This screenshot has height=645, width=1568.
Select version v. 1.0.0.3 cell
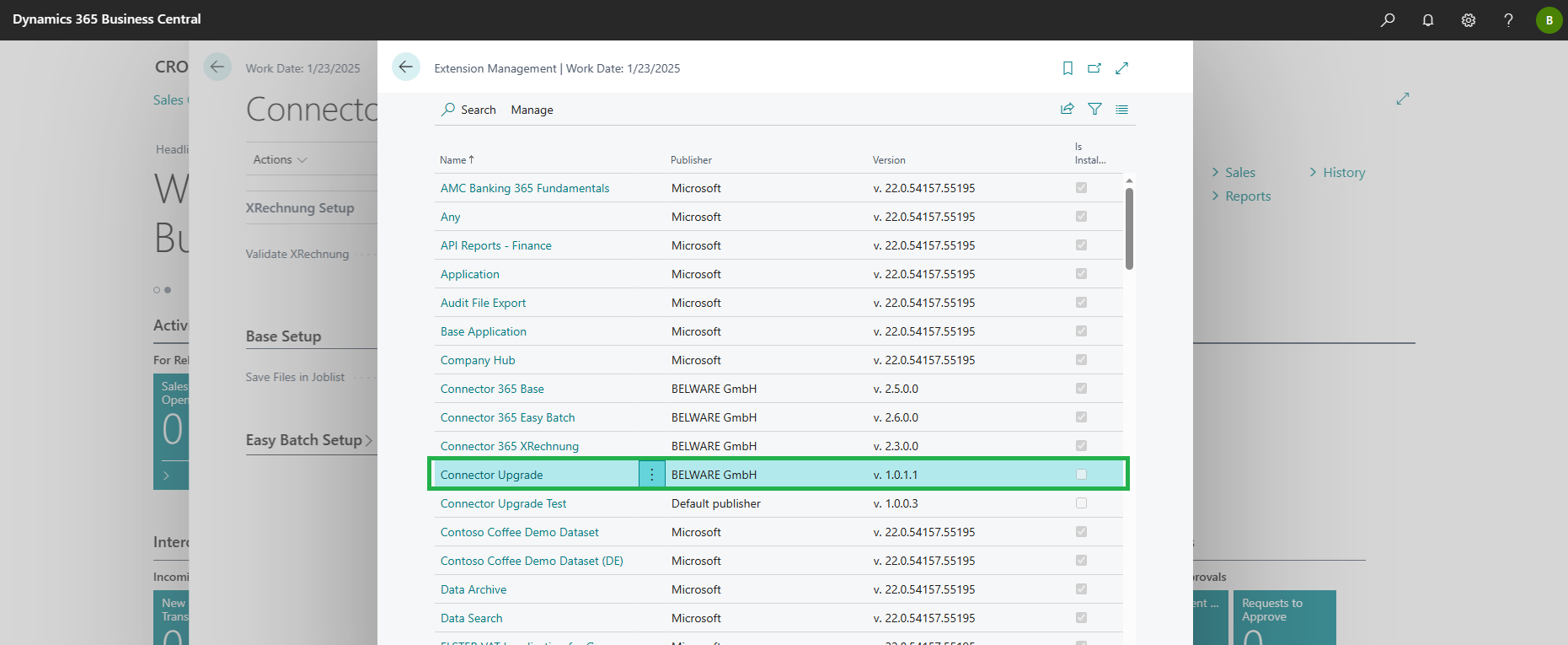pyautogui.click(x=896, y=503)
